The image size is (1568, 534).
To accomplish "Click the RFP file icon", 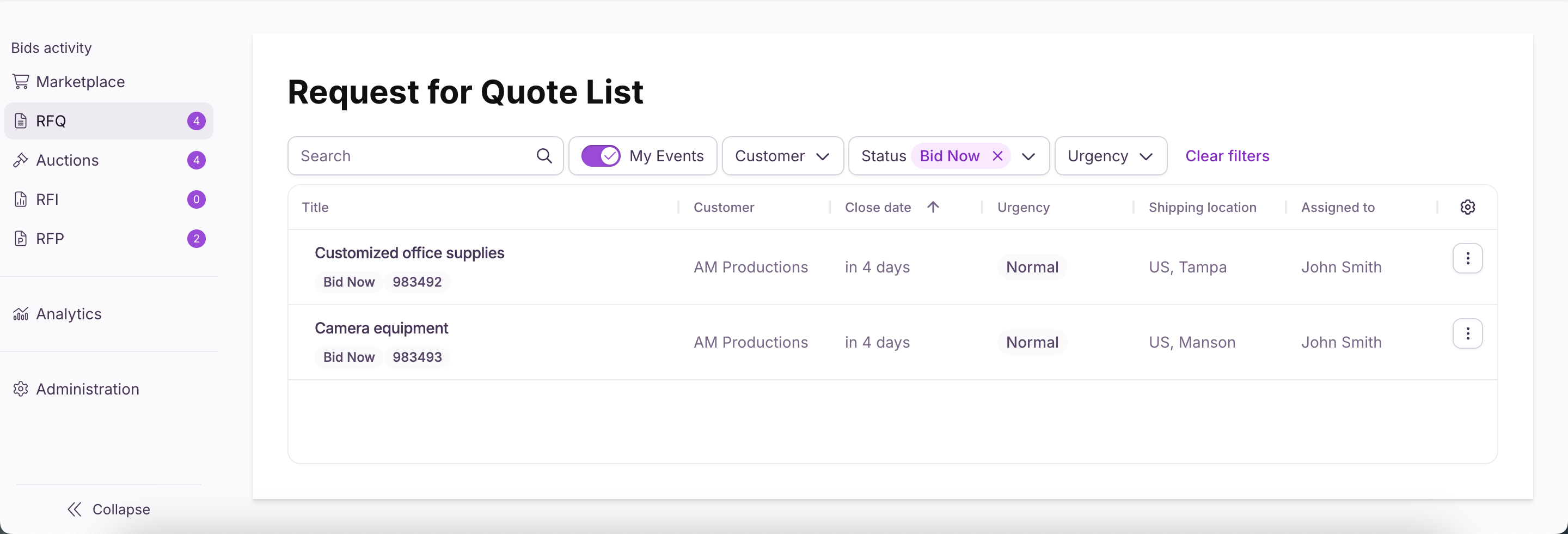I will (x=21, y=239).
